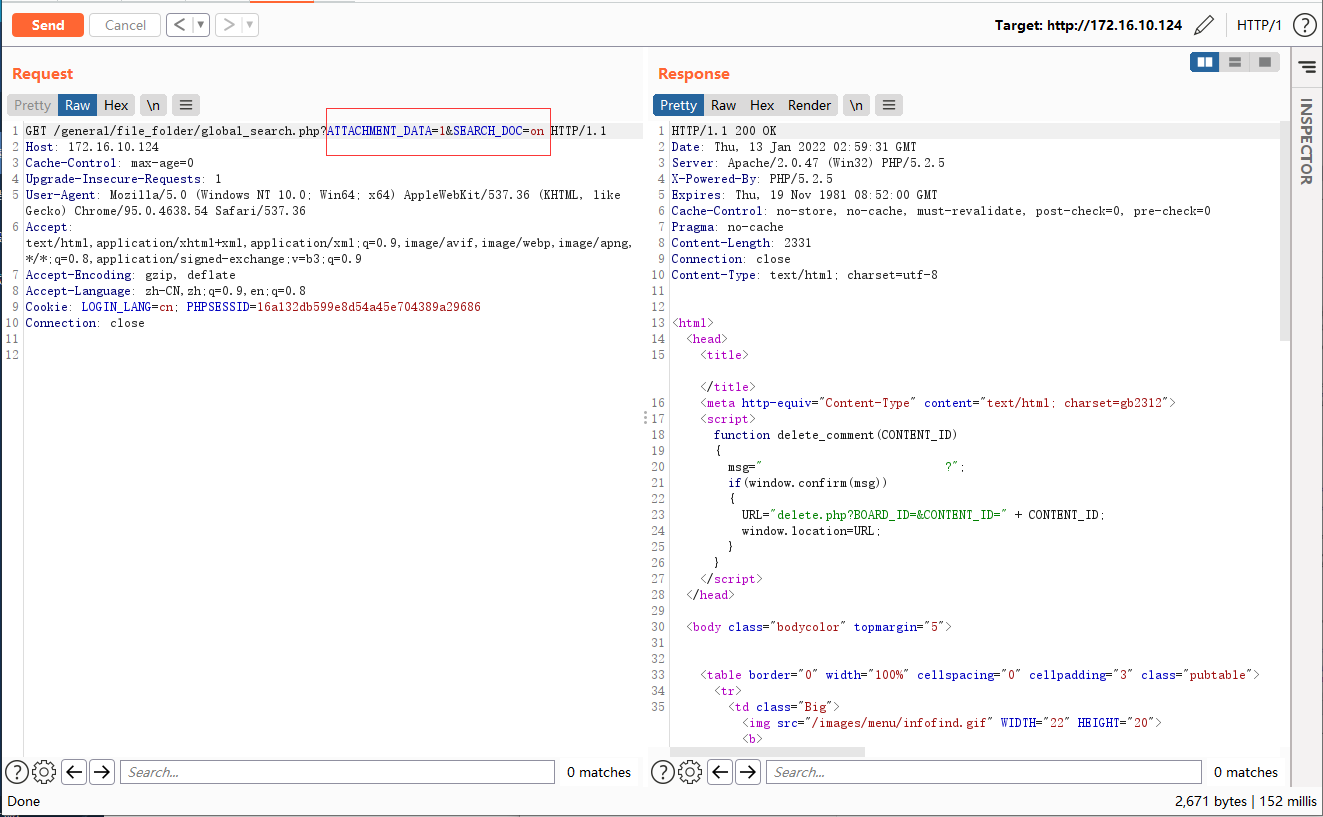Image resolution: width=1323 pixels, height=817 pixels.
Task: Go to next request in history
Action: (228, 25)
